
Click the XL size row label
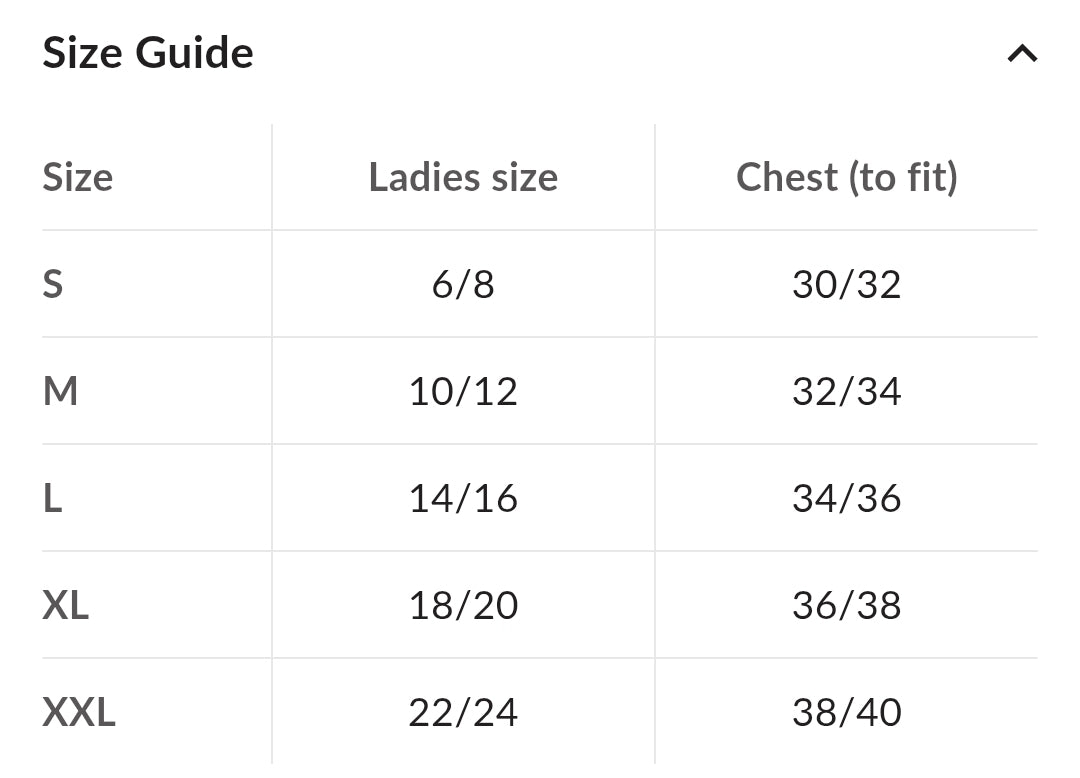66,604
